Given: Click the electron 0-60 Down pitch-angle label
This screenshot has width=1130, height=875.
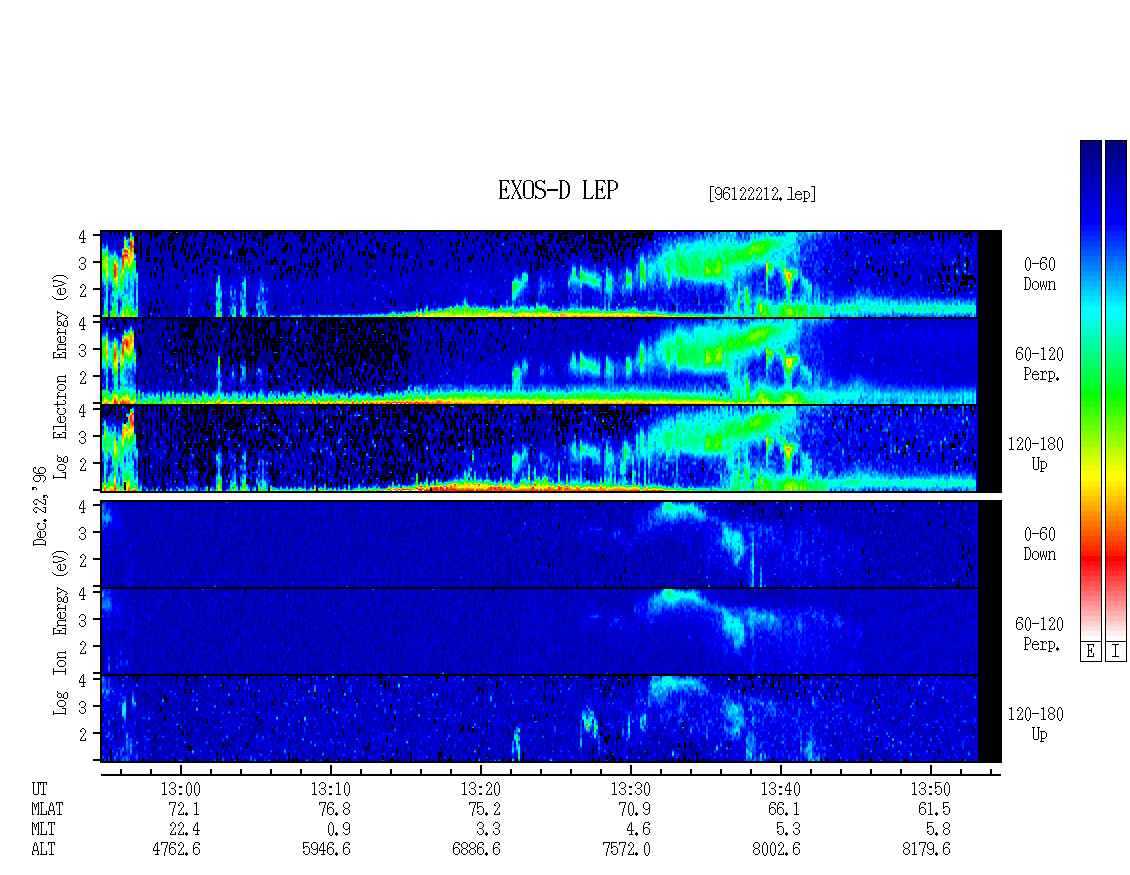Looking at the screenshot, I should (1039, 274).
